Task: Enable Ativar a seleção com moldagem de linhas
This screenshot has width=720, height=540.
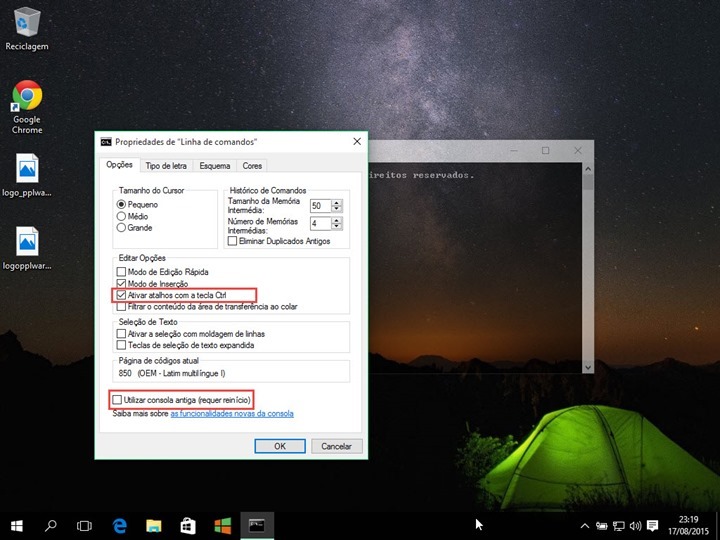Action: pyautogui.click(x=191, y=334)
